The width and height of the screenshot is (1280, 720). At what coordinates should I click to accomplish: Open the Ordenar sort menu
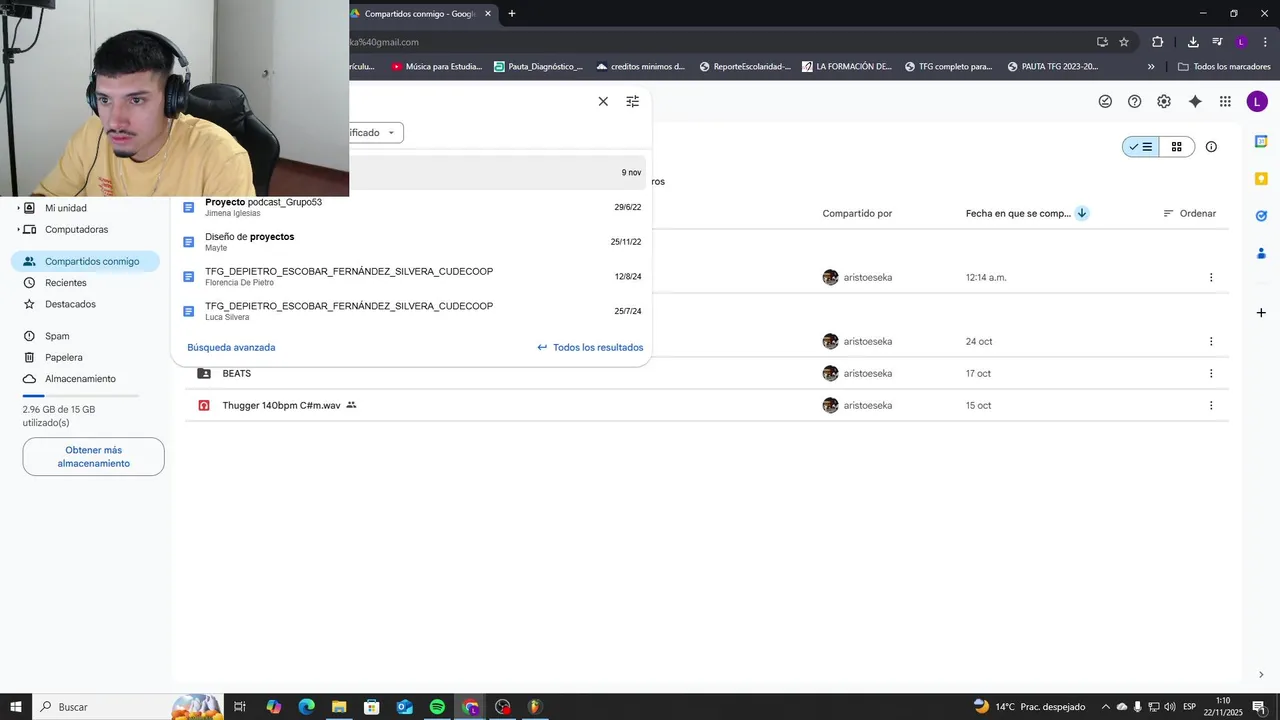pos(1190,213)
